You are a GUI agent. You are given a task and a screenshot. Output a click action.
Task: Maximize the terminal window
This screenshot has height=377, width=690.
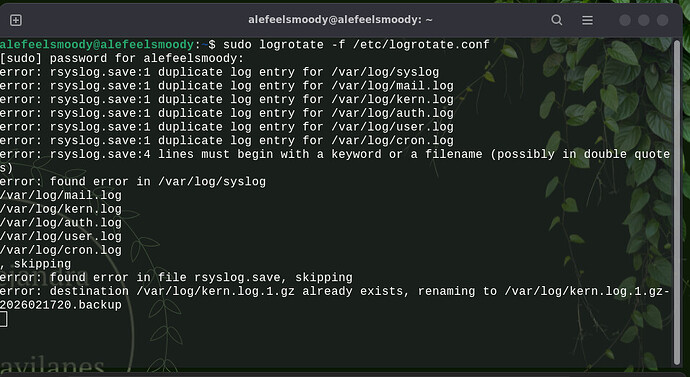pyautogui.click(x=644, y=20)
